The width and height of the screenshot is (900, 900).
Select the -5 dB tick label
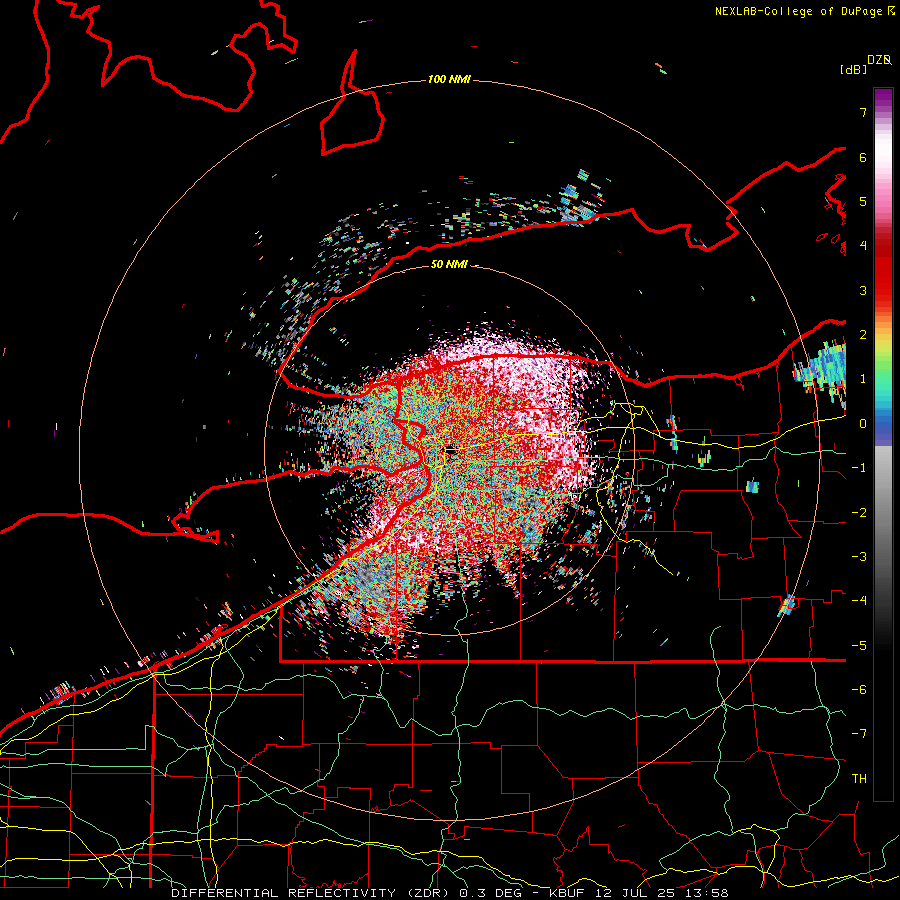859,645
